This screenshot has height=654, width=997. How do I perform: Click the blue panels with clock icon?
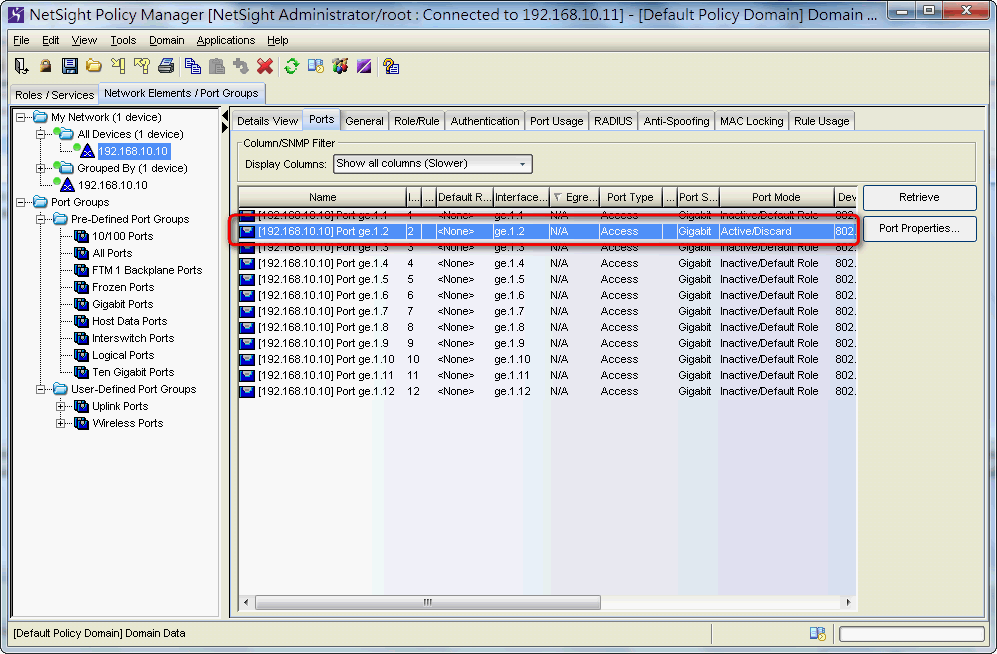pyautogui.click(x=316, y=65)
